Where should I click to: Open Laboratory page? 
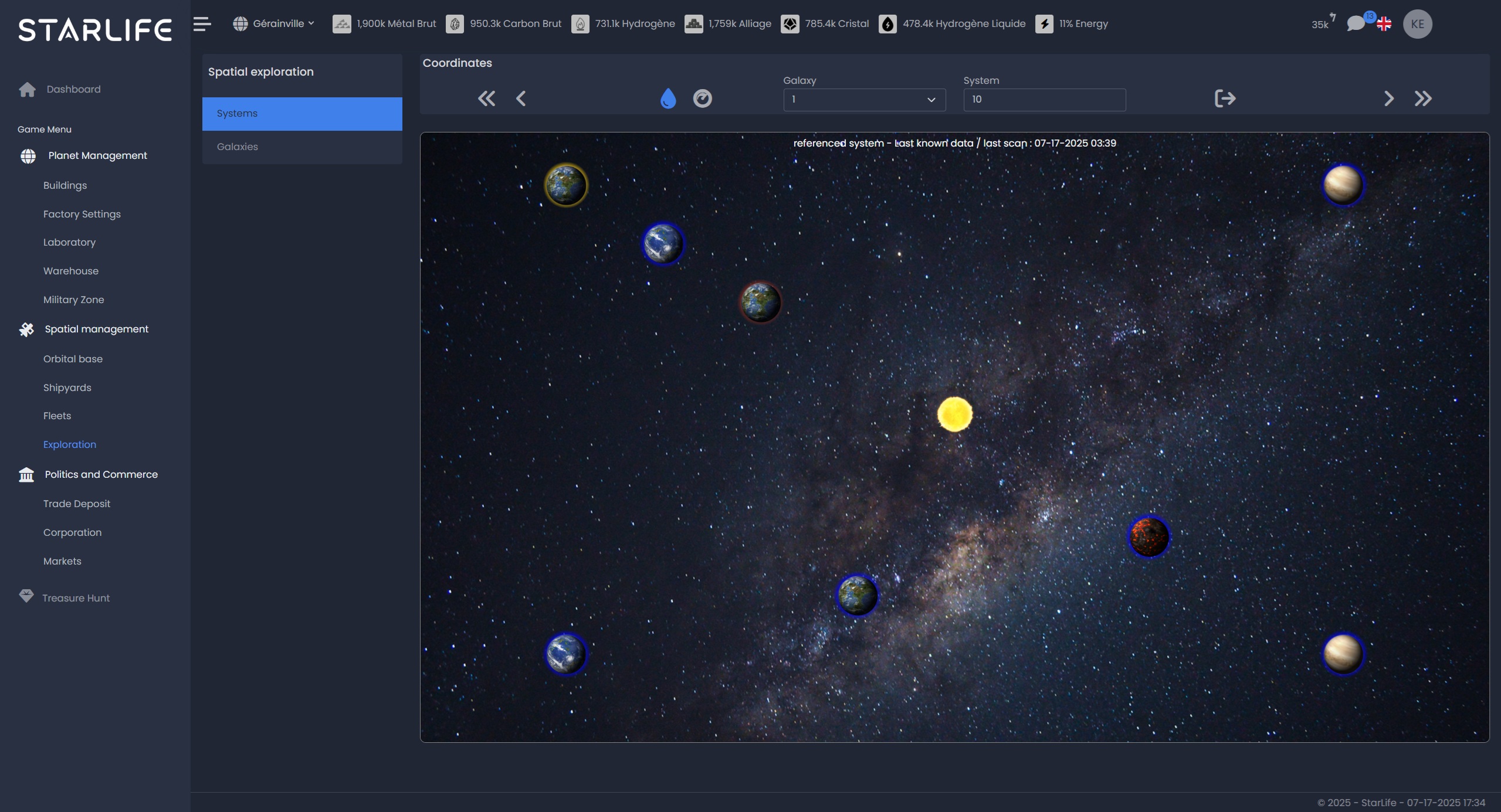(x=69, y=242)
